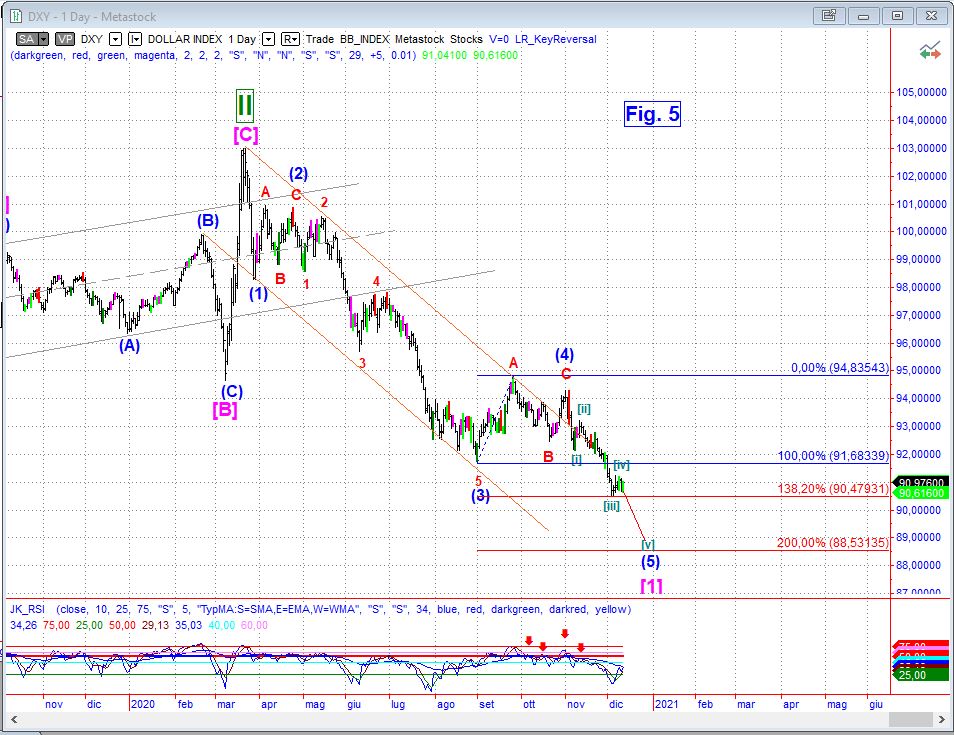Toggle the VP button
This screenshot has height=735, width=954.
[x=65, y=39]
